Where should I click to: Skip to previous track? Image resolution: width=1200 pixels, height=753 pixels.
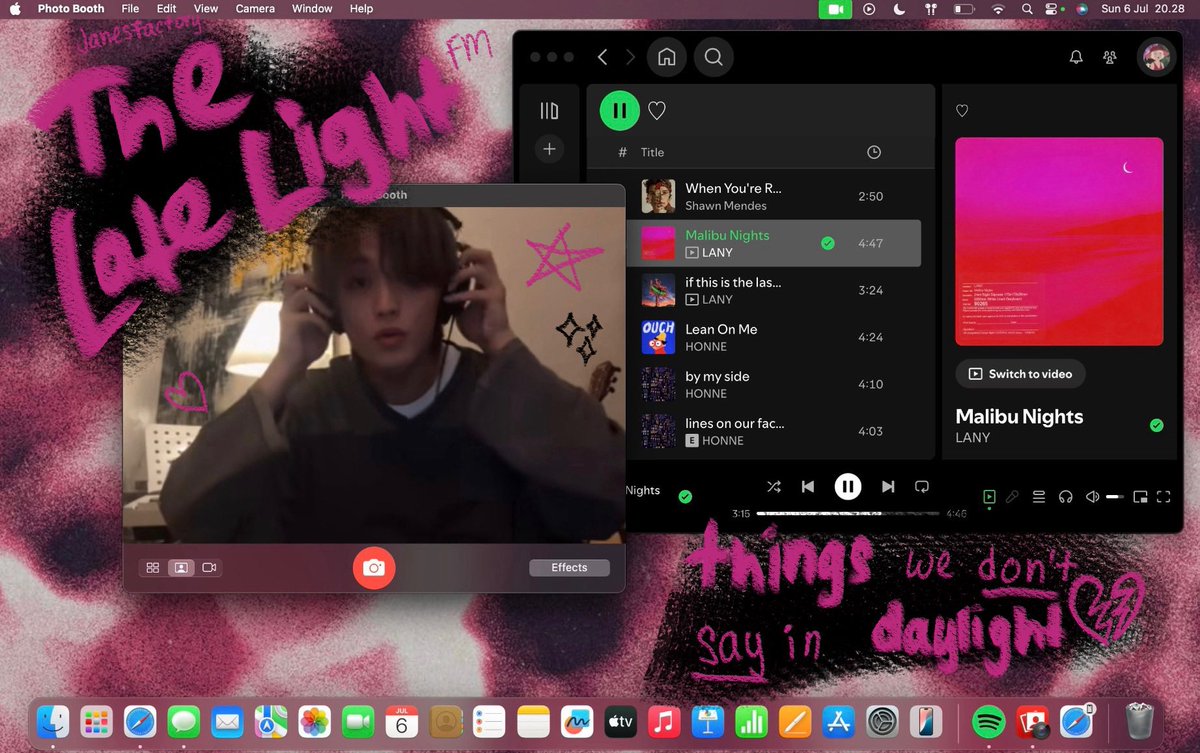[808, 487]
